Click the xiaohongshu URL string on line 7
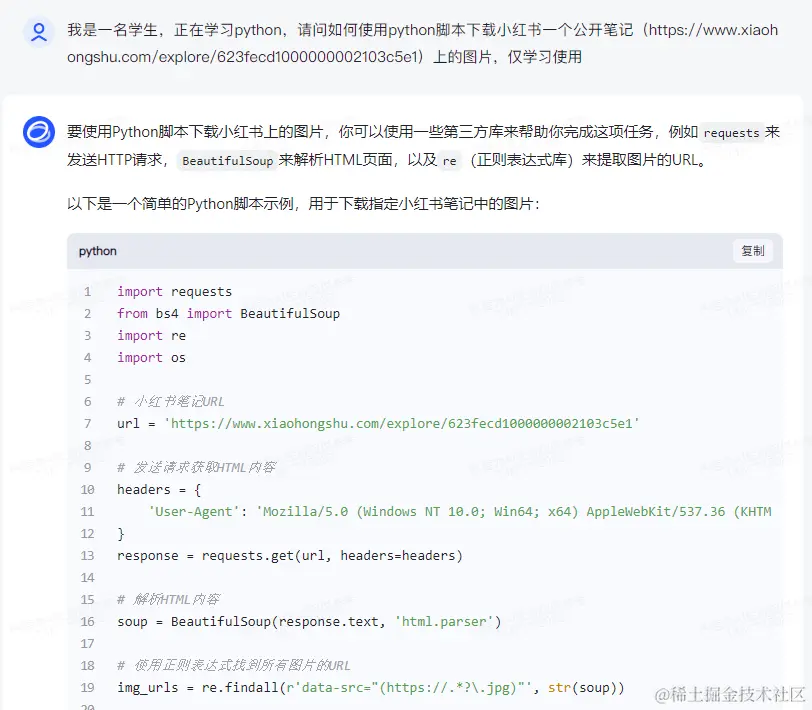Image resolution: width=812 pixels, height=710 pixels. pos(402,424)
